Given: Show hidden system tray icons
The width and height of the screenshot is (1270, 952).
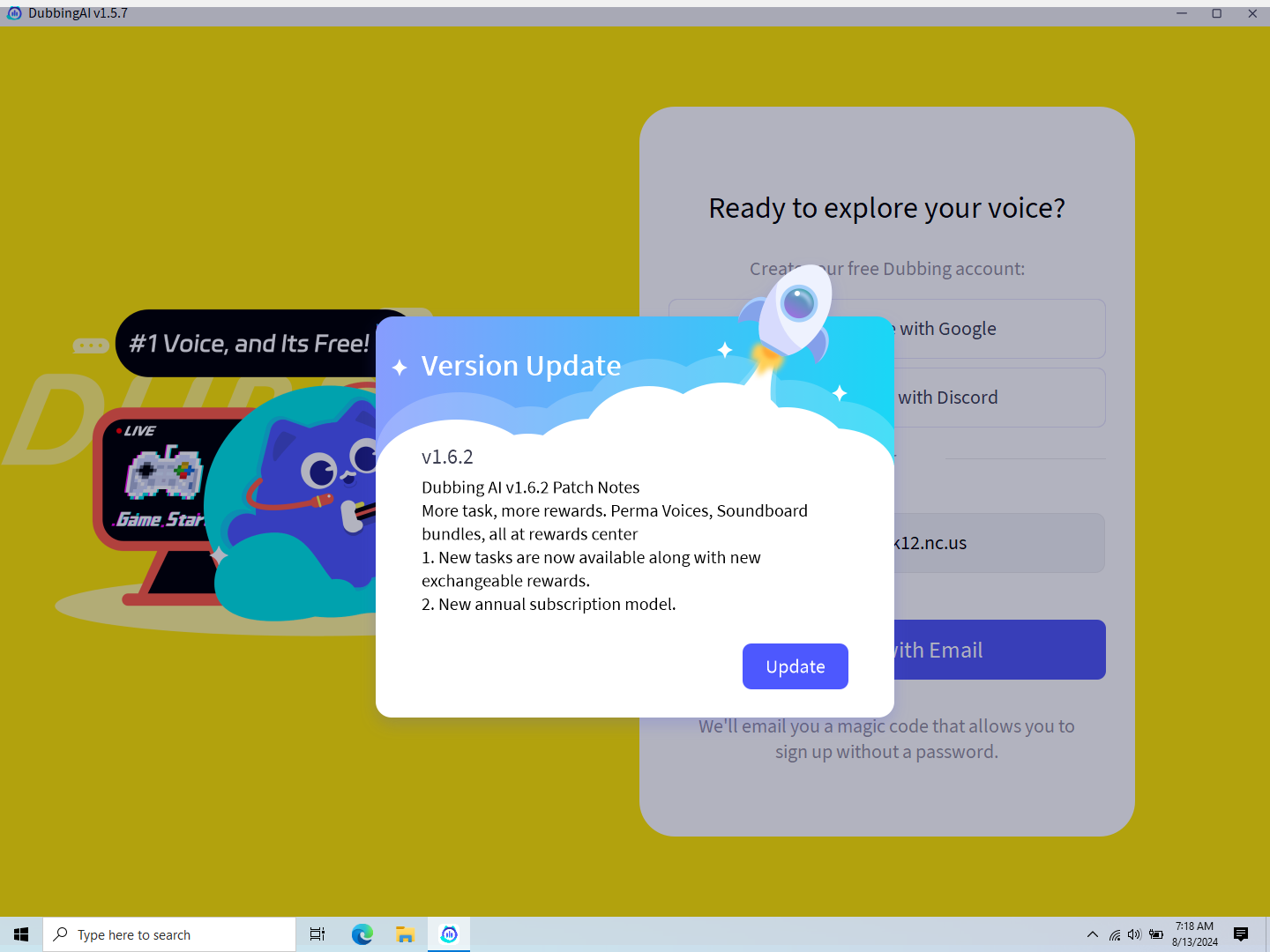Looking at the screenshot, I should 1093,934.
